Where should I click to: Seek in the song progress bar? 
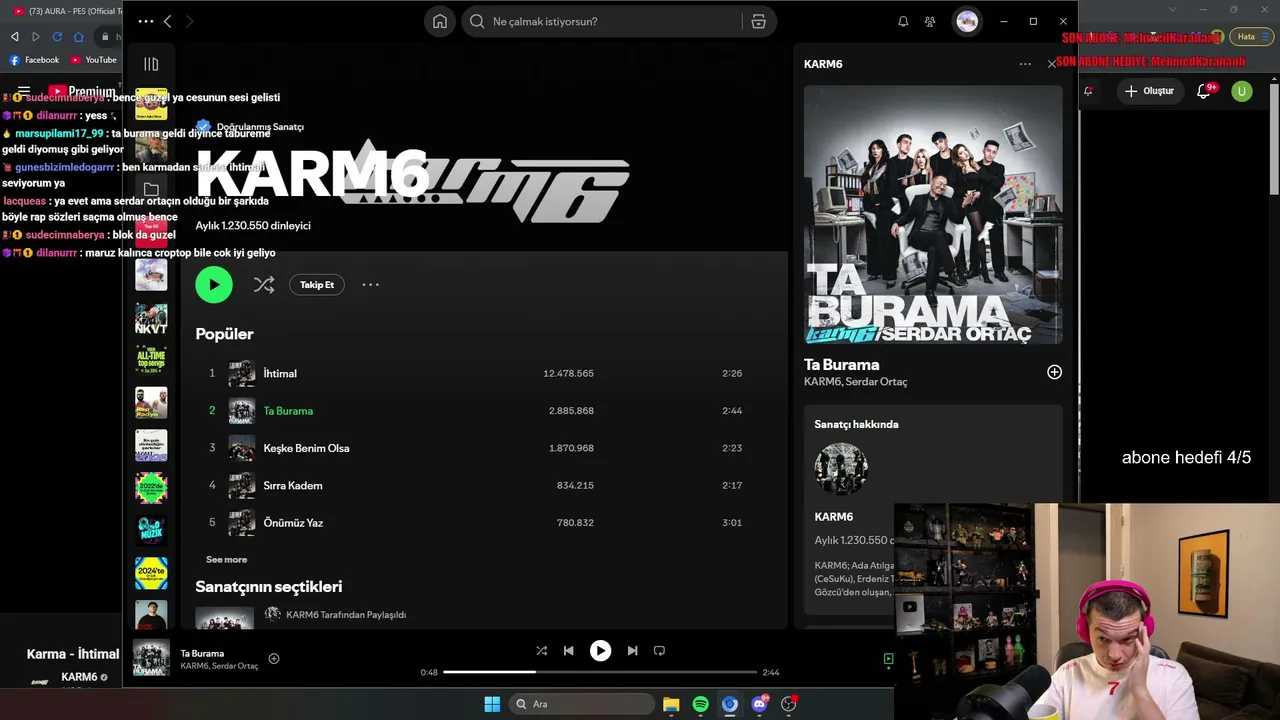click(x=600, y=672)
